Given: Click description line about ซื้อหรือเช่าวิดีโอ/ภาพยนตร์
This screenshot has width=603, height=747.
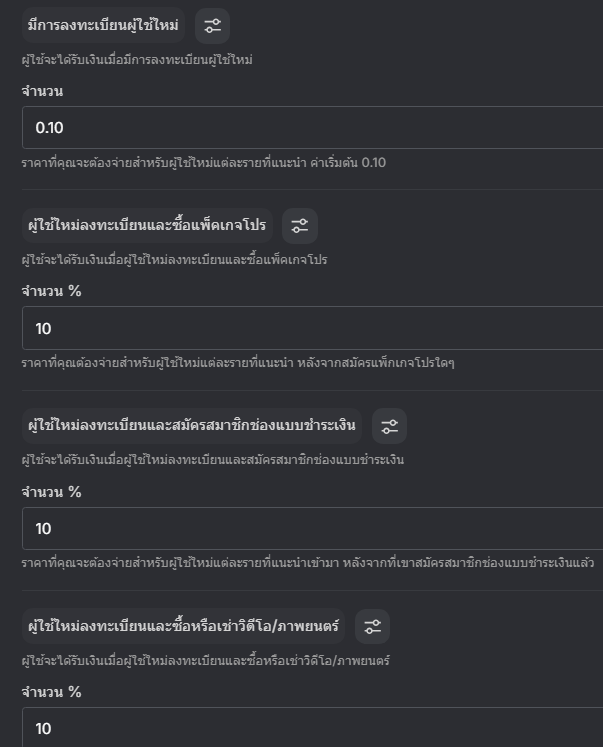Looking at the screenshot, I should point(206,661).
